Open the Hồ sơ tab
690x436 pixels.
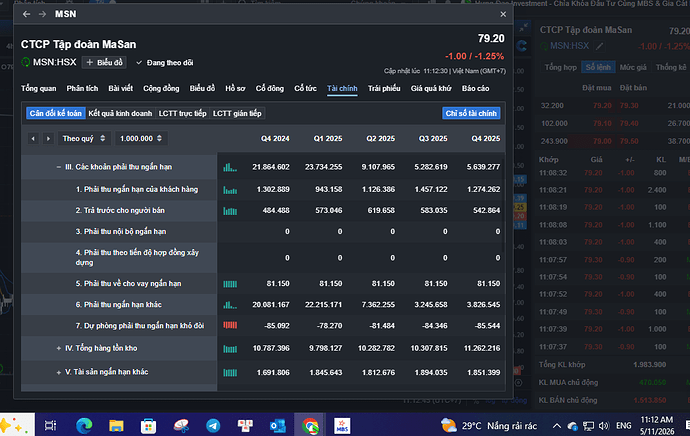point(235,88)
